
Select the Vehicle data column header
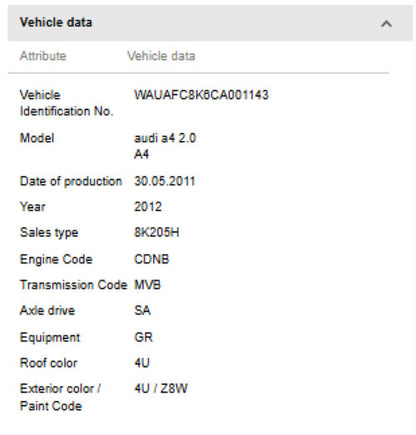161,56
